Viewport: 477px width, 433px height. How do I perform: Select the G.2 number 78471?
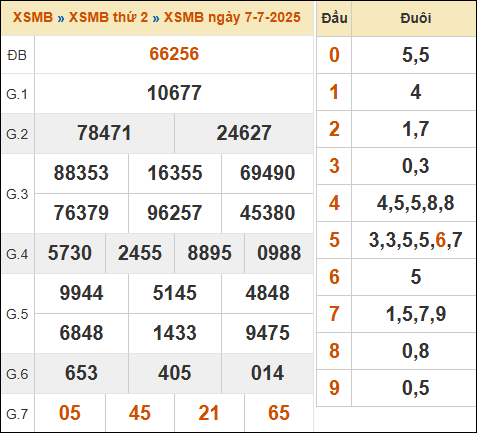(x=104, y=133)
